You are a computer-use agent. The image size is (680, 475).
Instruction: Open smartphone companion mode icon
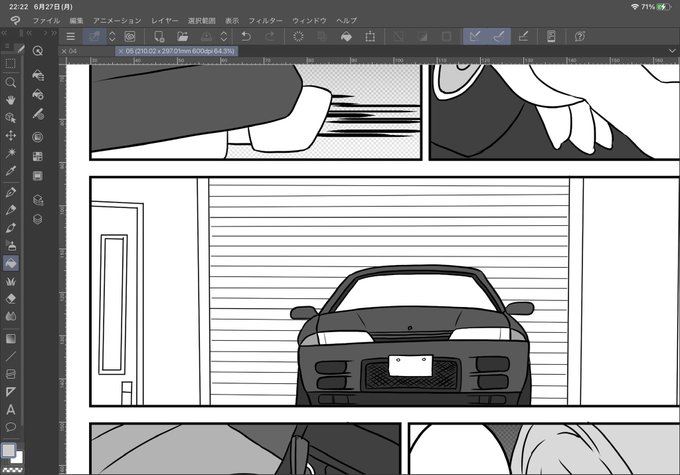pyautogui.click(x=551, y=36)
